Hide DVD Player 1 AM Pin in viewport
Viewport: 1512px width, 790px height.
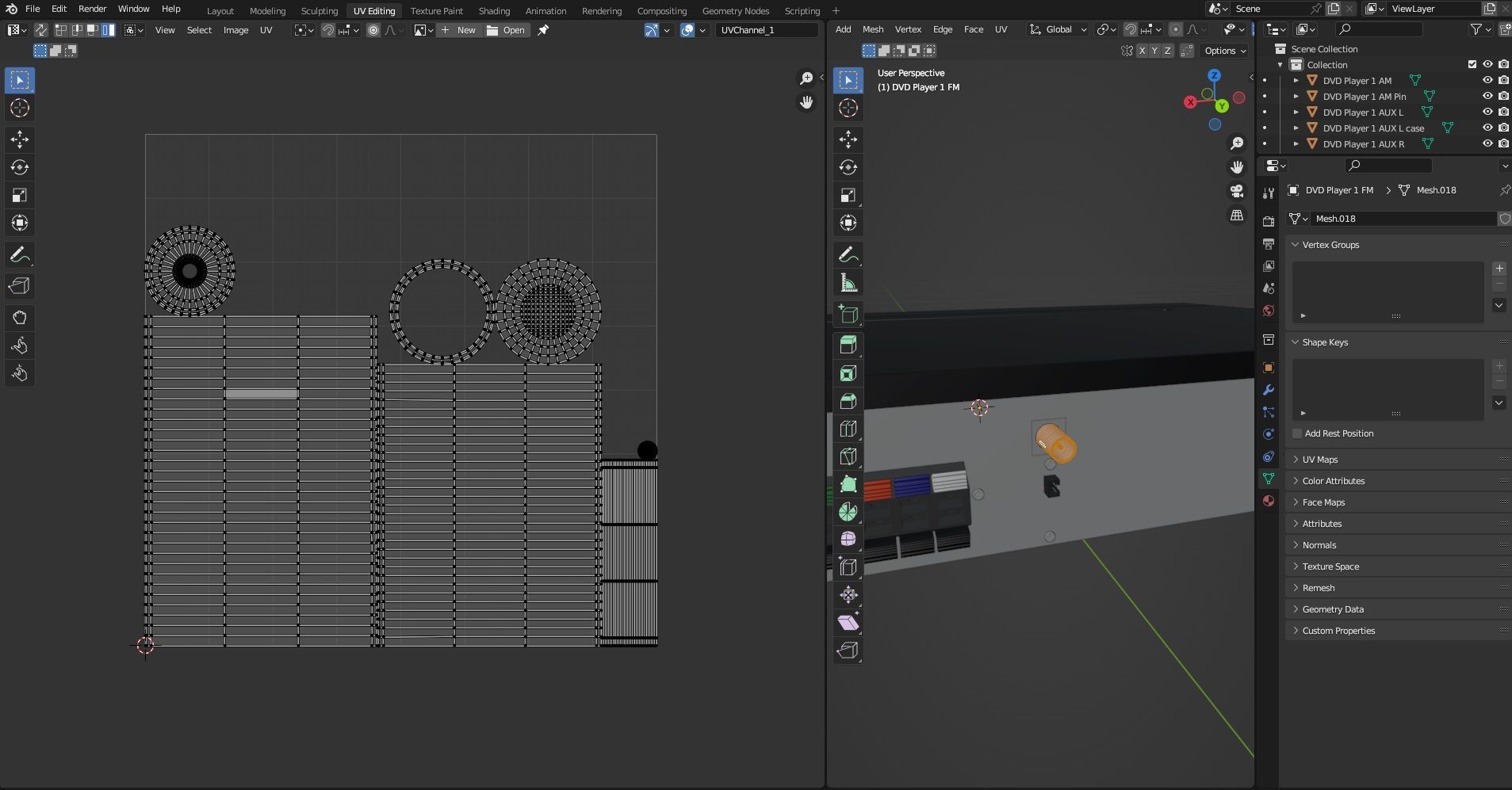[1487, 96]
